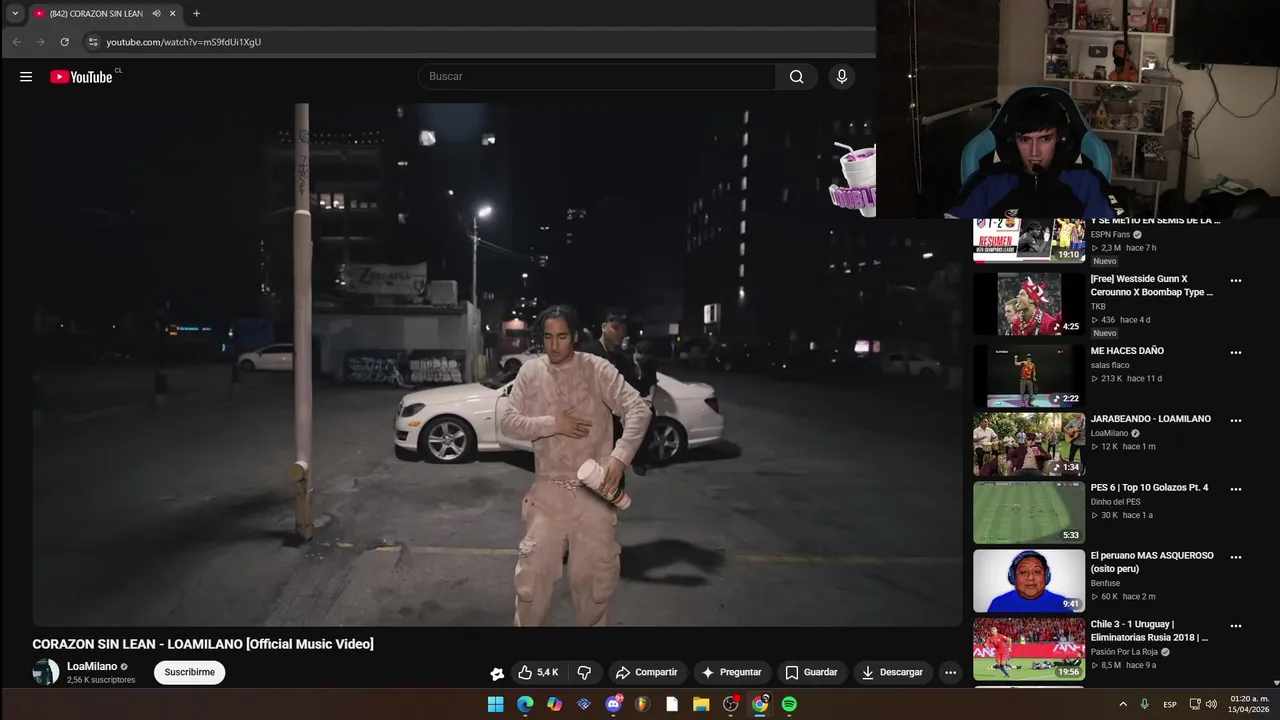The height and width of the screenshot is (720, 1280).
Task: Open File Explorer from the taskbar
Action: pos(701,704)
